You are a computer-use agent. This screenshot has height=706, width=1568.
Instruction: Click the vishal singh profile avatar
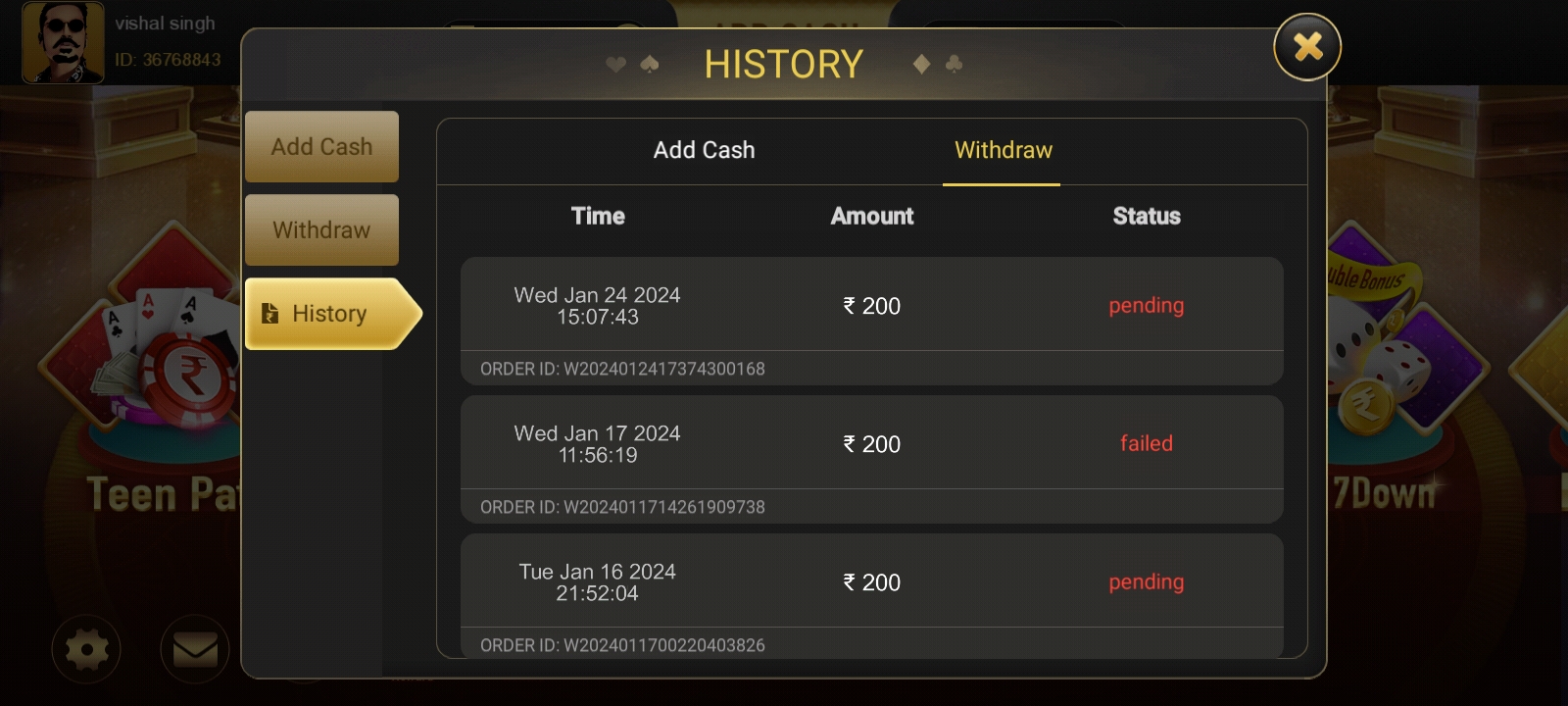pyautogui.click(x=63, y=42)
